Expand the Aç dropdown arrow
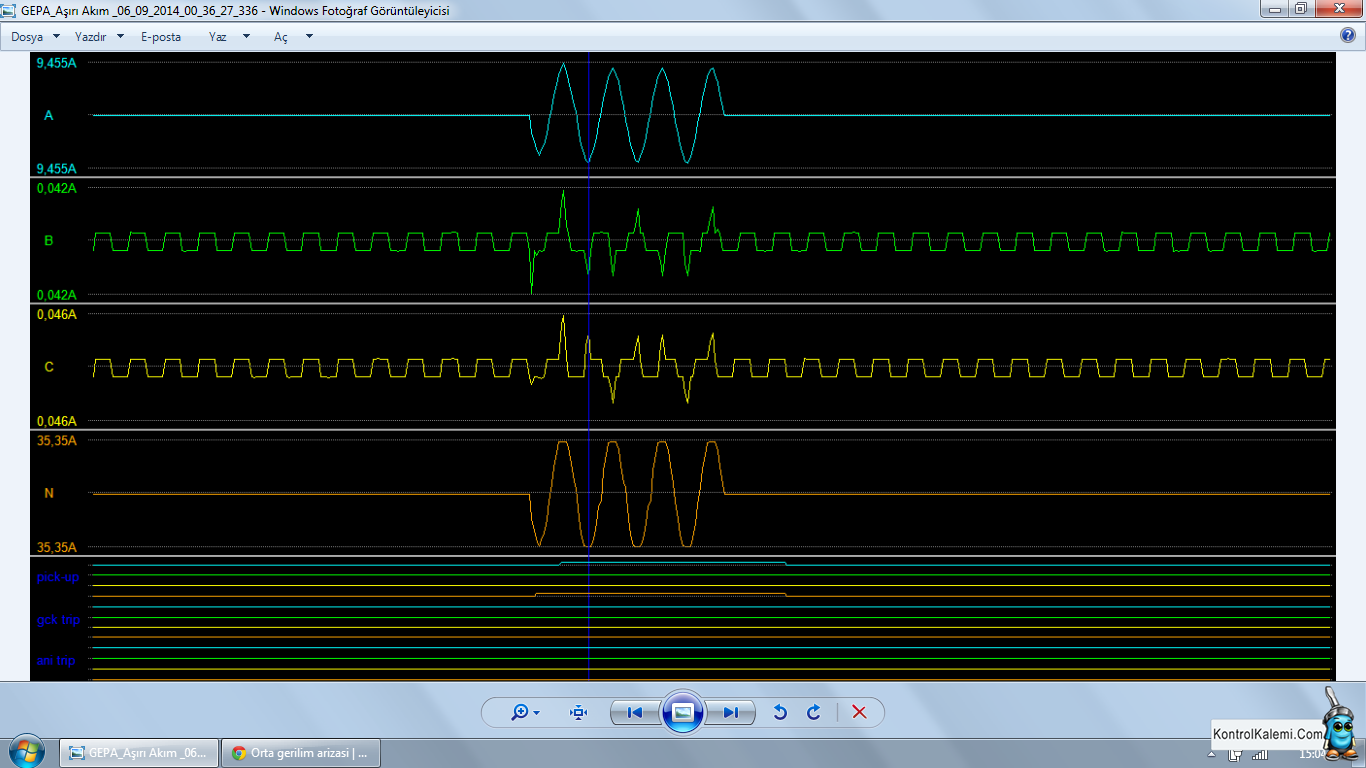Screen dimensions: 1366x768 [x=309, y=36]
